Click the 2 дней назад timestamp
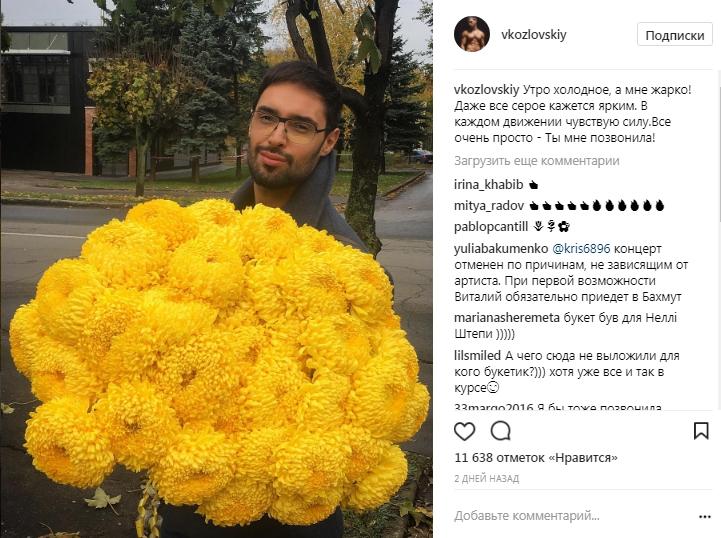721x538 pixels. tap(486, 479)
